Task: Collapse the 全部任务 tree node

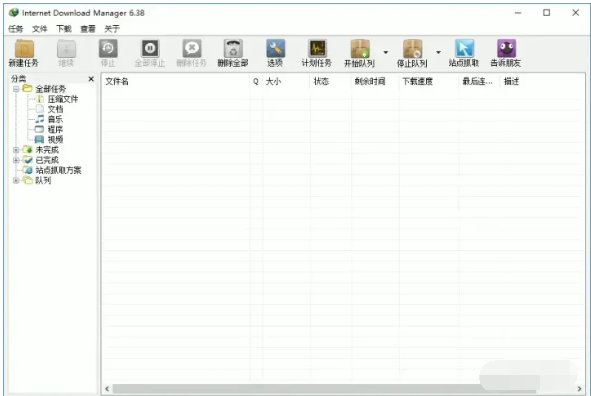Action: pos(16,89)
